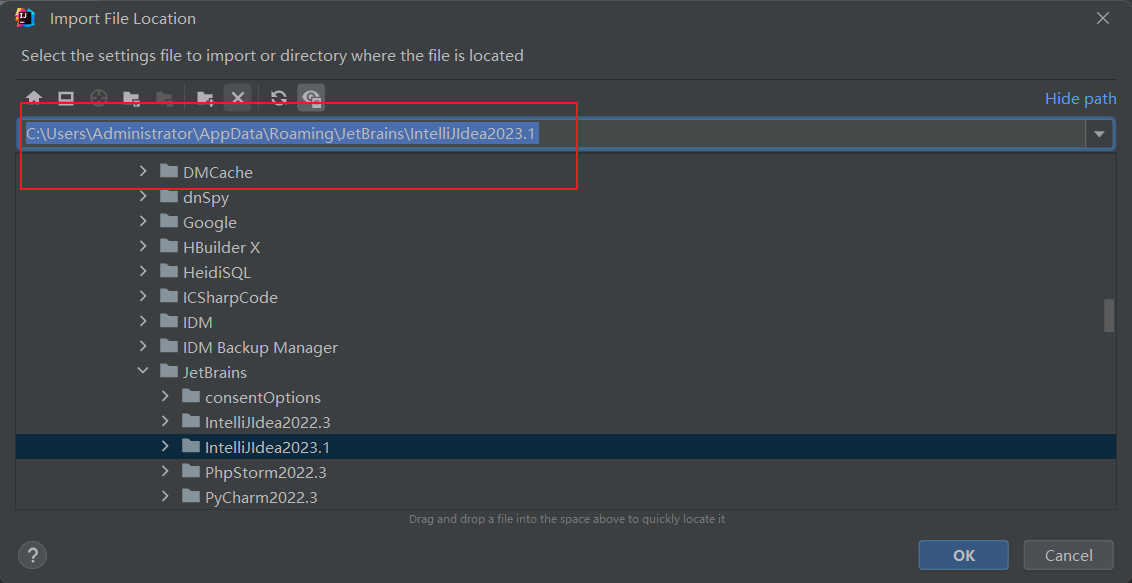Screen dimensions: 1132x583
Task: Expand the PhpStorm2022.3 folder
Action: point(165,472)
